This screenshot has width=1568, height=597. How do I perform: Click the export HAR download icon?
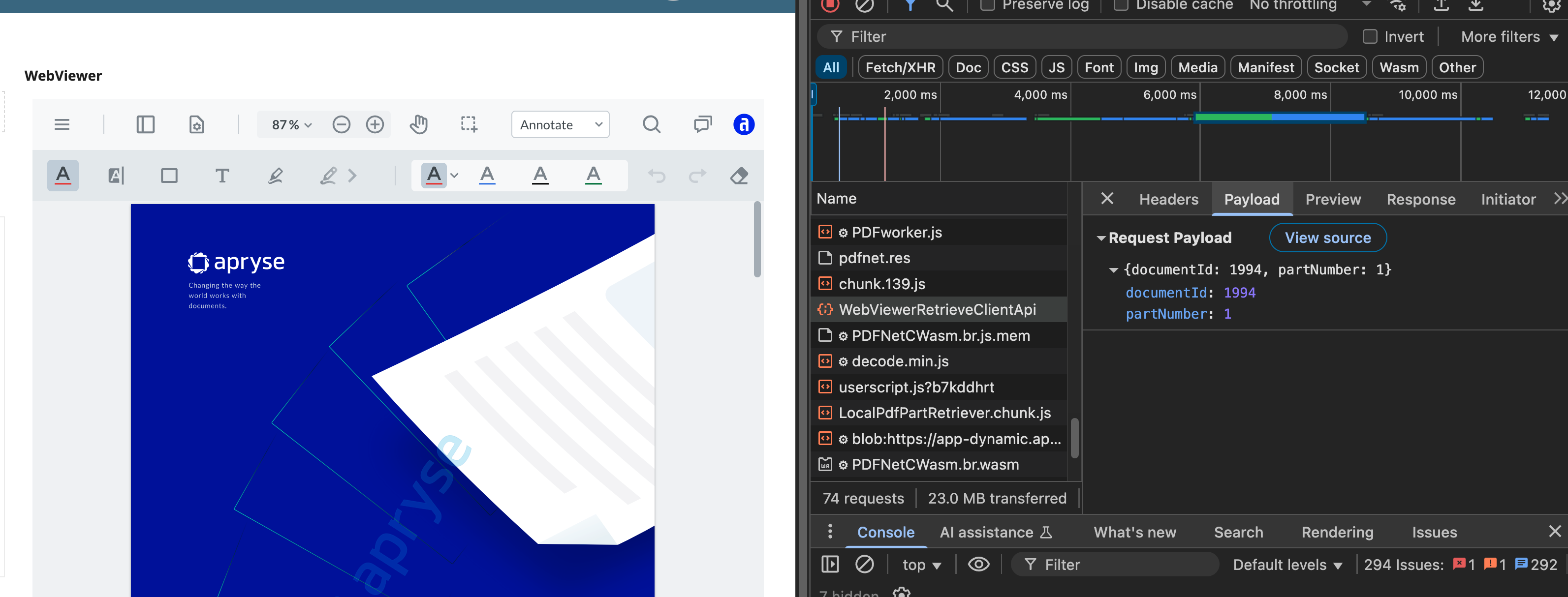1475,5
